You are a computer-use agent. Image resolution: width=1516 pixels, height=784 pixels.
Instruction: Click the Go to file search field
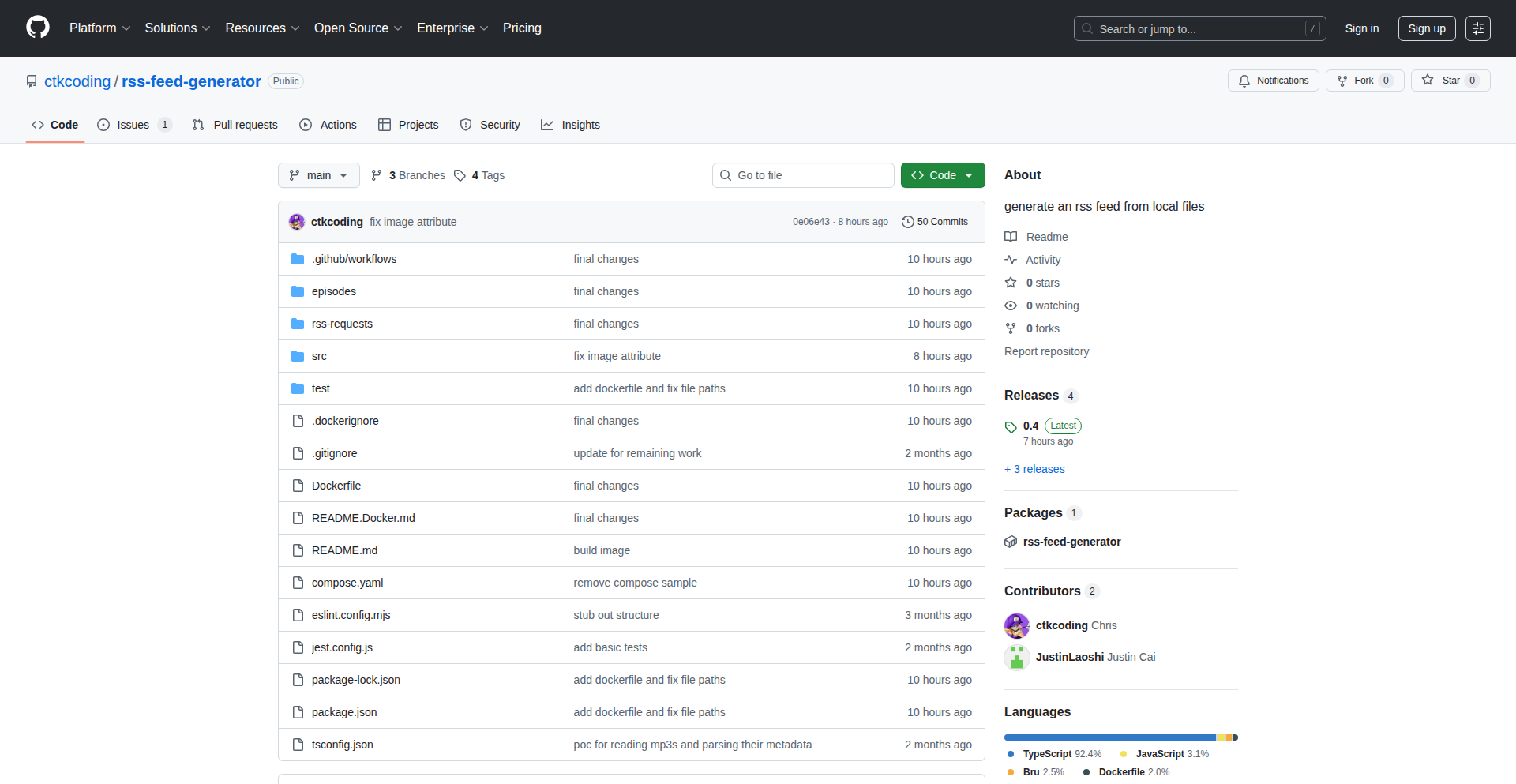click(x=803, y=175)
